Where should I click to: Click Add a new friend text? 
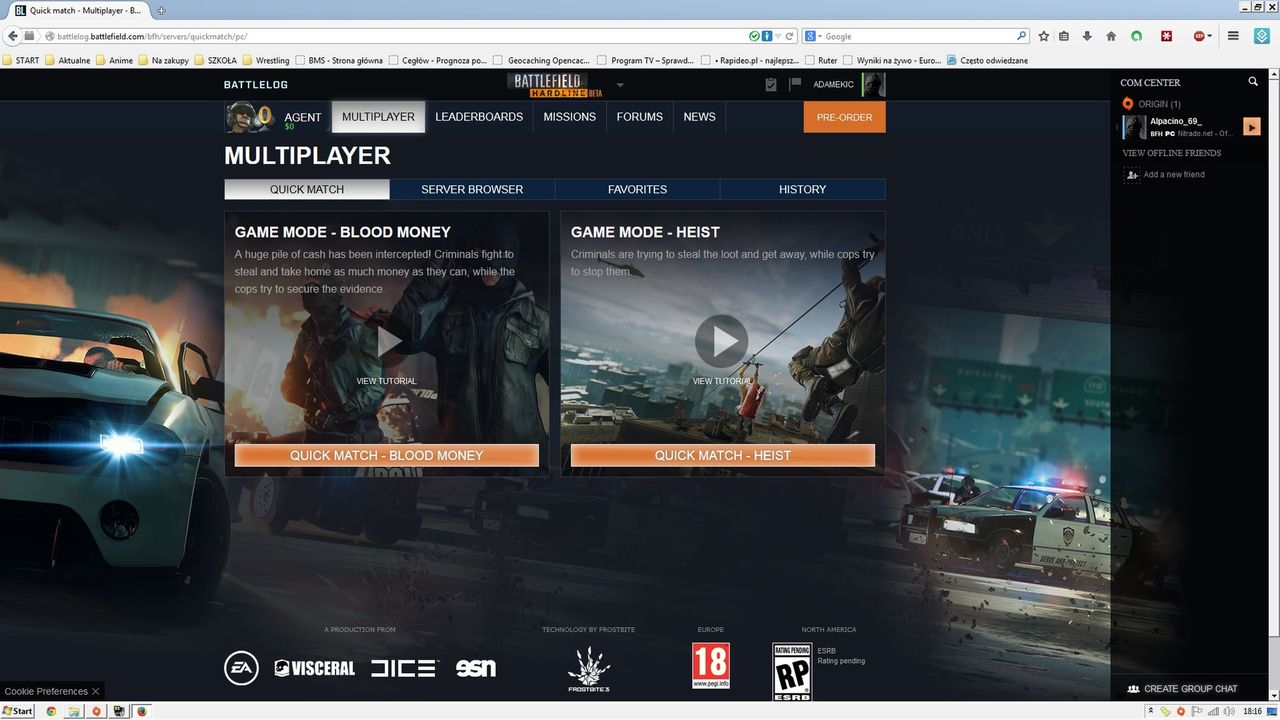(1174, 174)
